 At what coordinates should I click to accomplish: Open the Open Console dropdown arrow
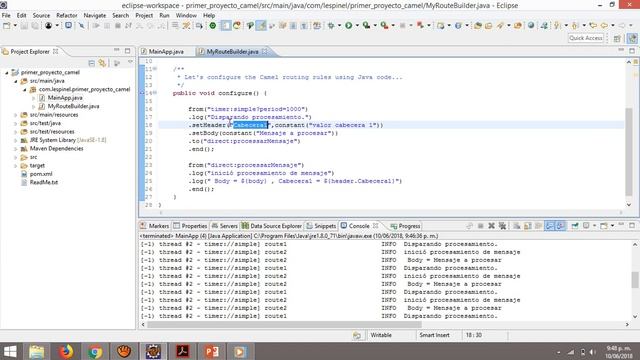click(x=612, y=226)
